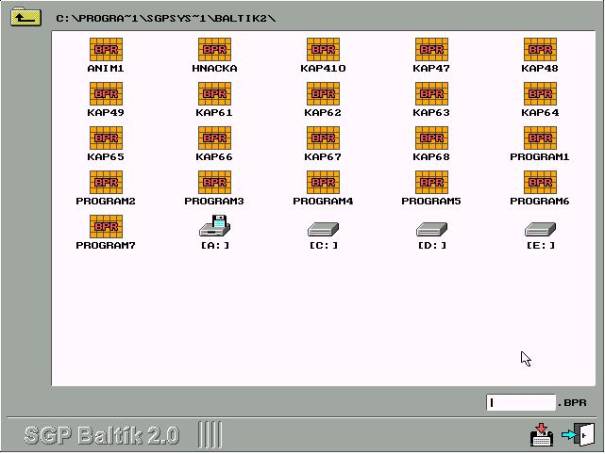Click the exit door icon
The width and height of the screenshot is (605, 454).
(579, 435)
